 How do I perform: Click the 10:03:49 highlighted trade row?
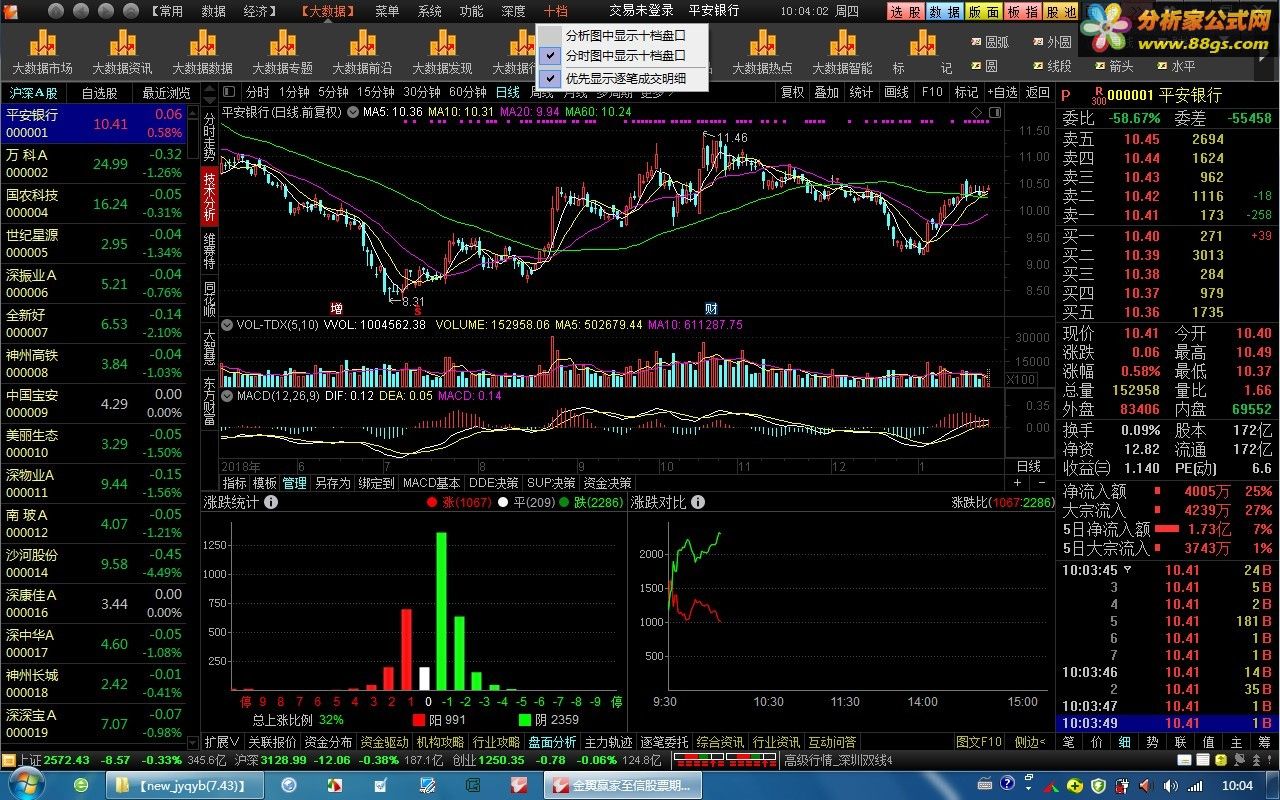[x=1166, y=723]
